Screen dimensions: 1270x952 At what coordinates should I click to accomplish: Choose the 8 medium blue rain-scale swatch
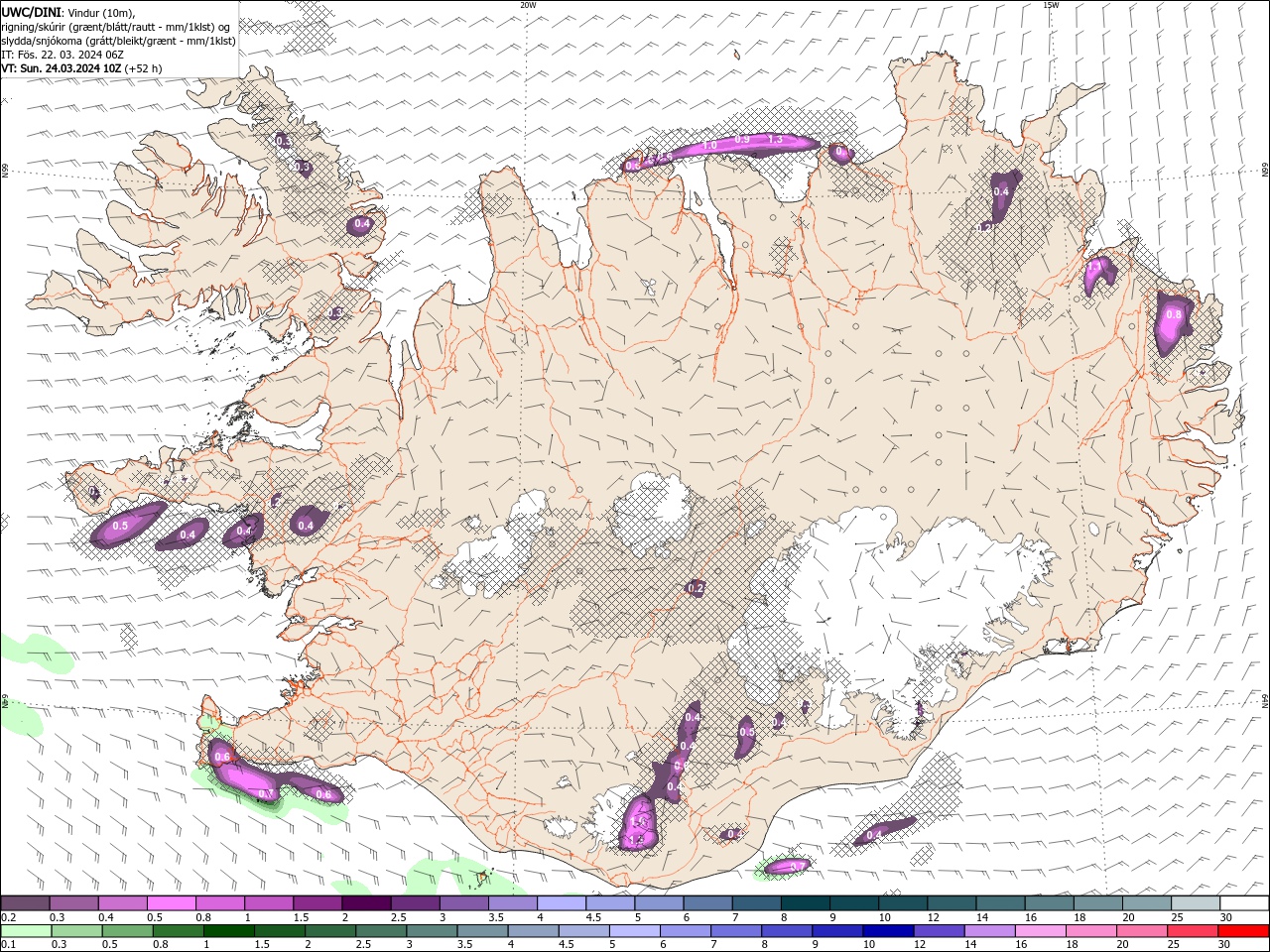(786, 931)
